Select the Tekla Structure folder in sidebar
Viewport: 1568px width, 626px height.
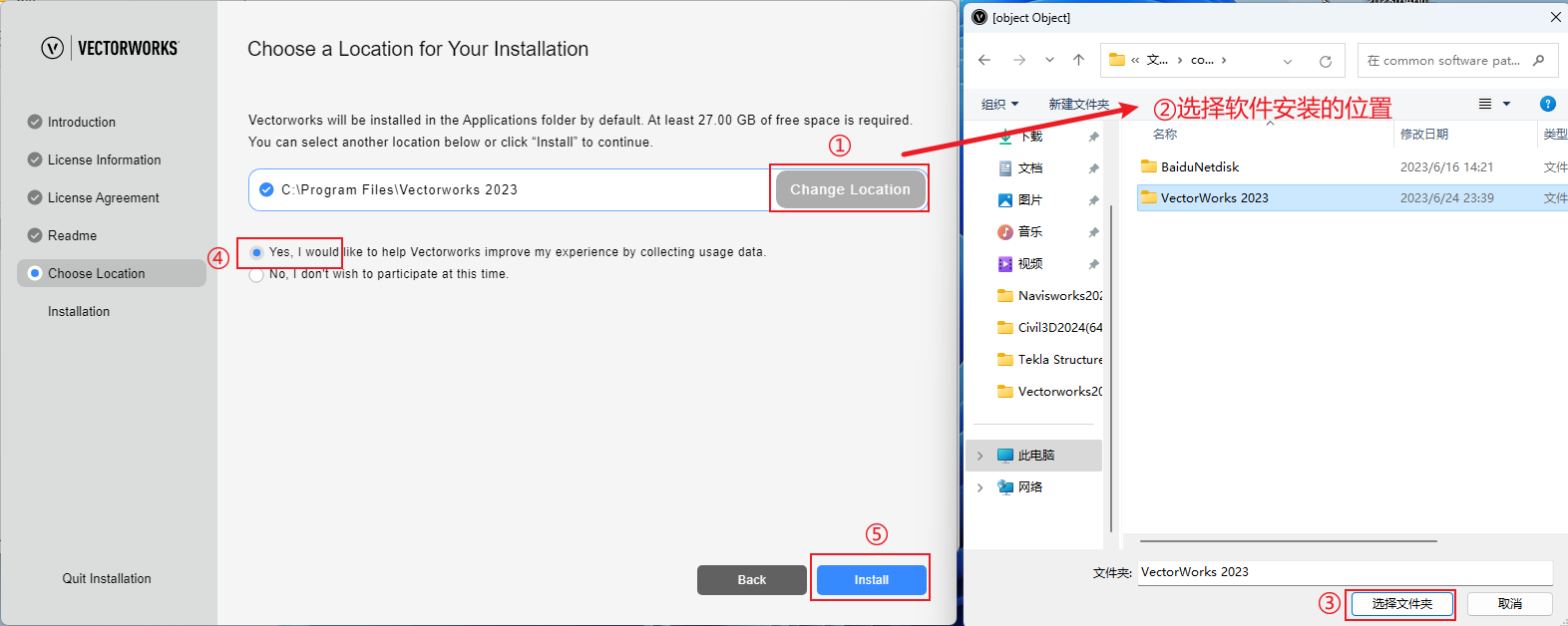point(1050,360)
